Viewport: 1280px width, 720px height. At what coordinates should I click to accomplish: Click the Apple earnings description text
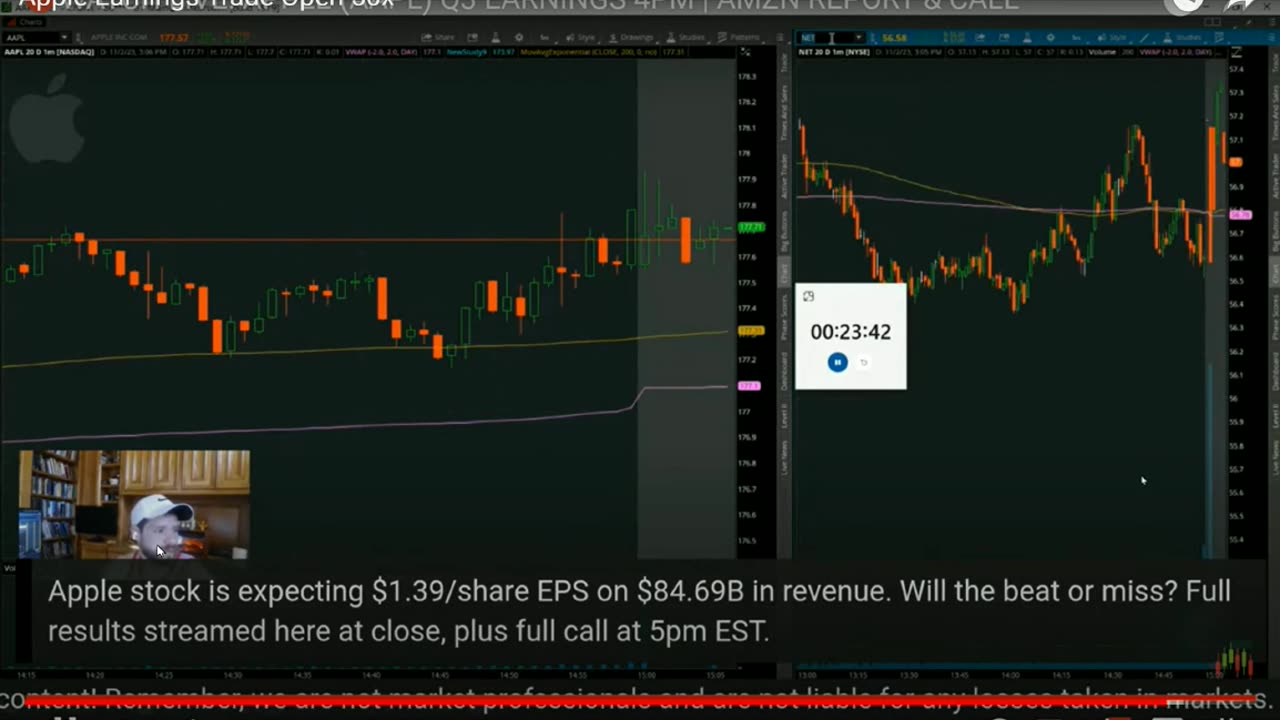(640, 611)
